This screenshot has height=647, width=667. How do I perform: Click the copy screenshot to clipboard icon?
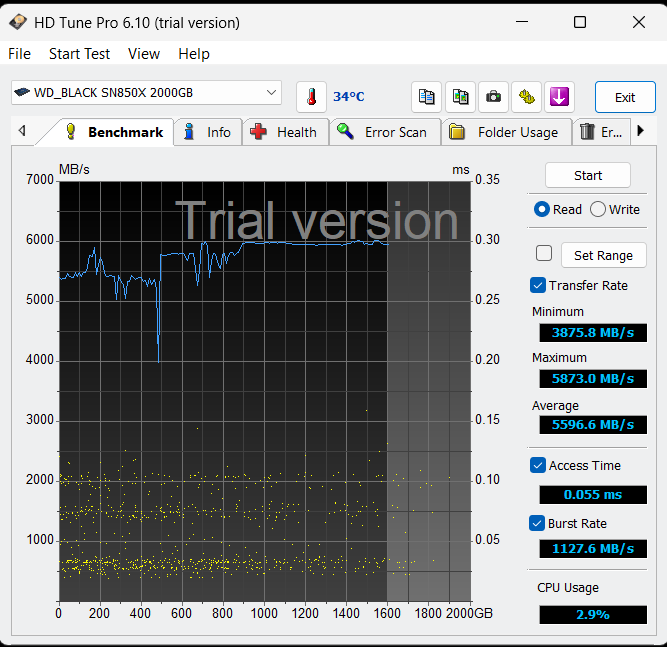click(460, 97)
